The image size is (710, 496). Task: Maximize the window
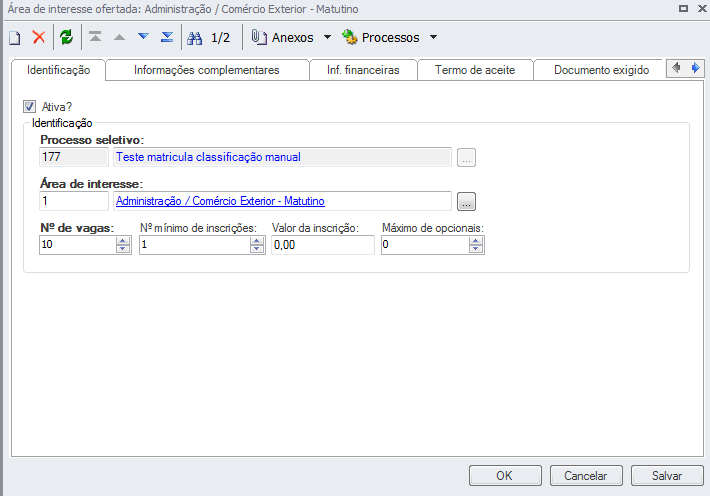click(x=683, y=9)
